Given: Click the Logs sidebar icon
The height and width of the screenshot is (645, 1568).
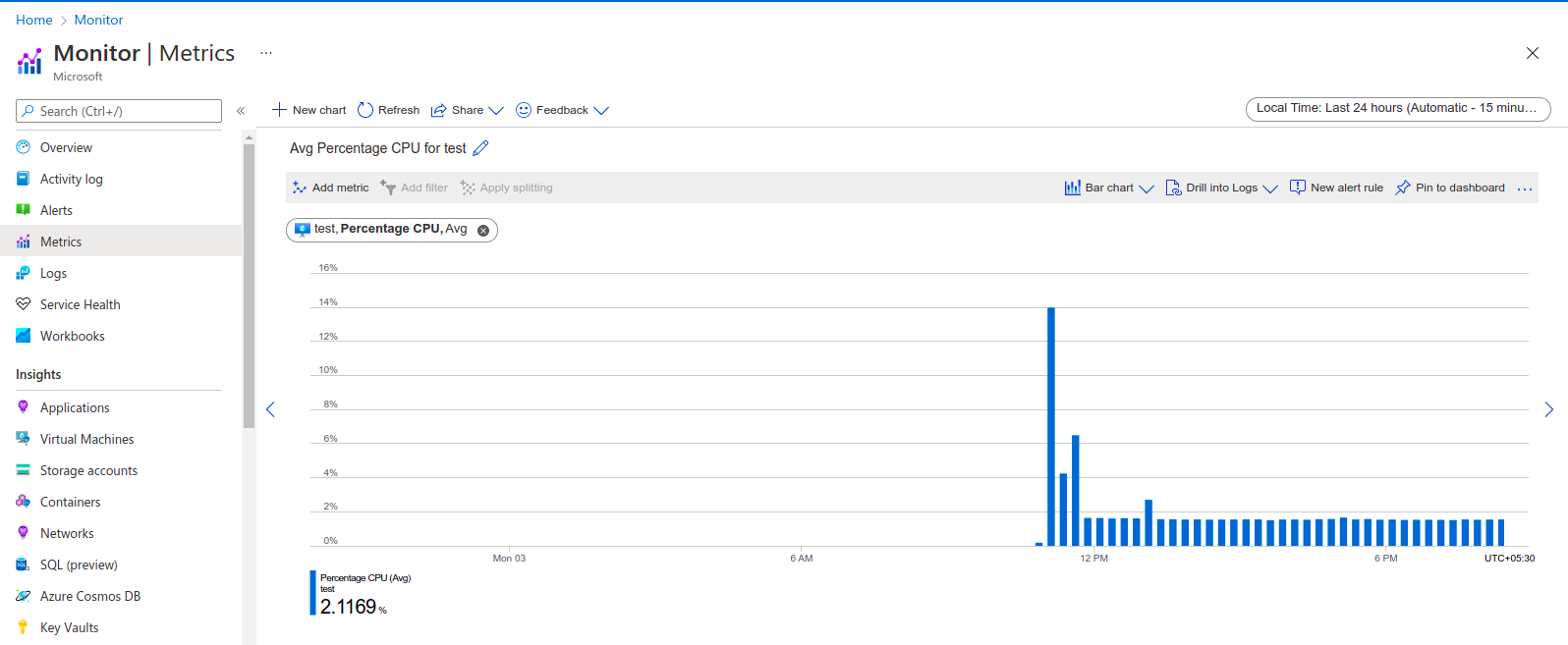Looking at the screenshot, I should (24, 273).
